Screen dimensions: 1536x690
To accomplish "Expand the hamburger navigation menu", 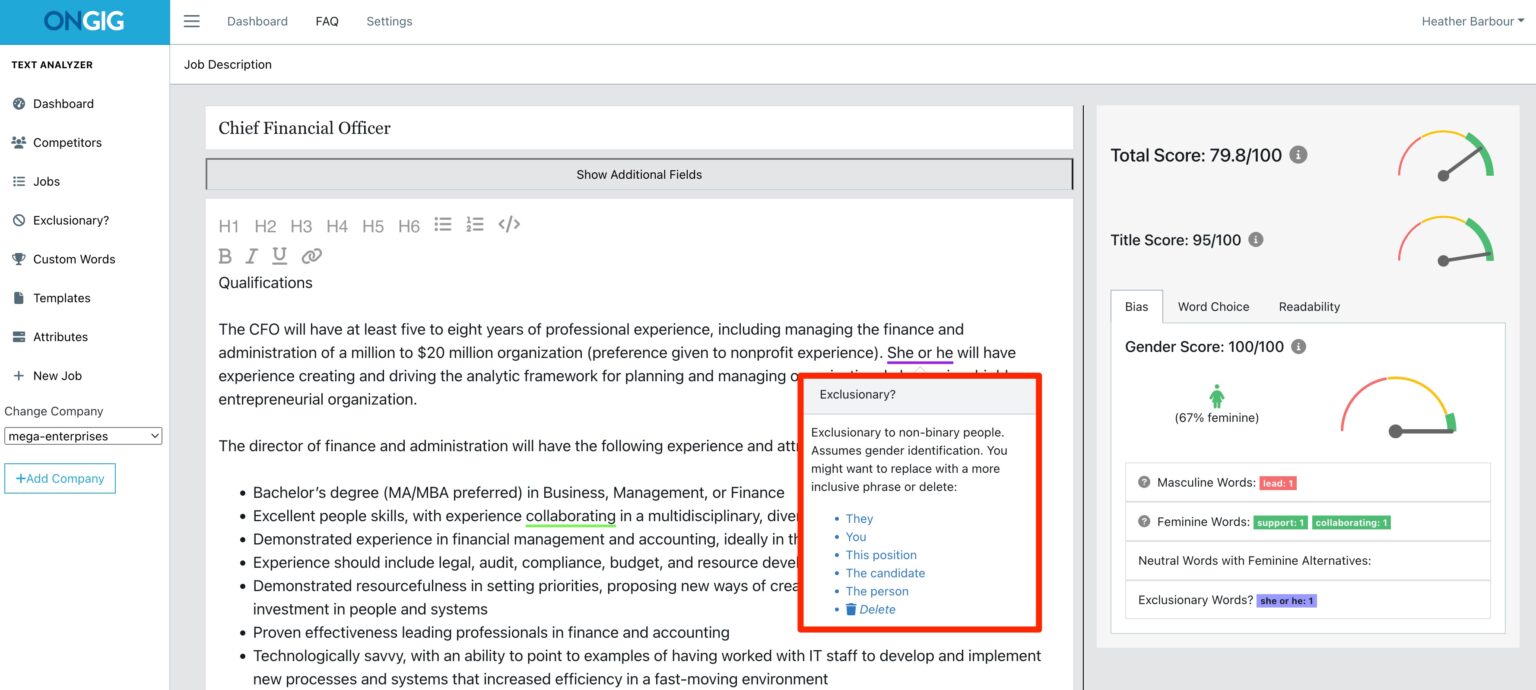I will point(191,20).
